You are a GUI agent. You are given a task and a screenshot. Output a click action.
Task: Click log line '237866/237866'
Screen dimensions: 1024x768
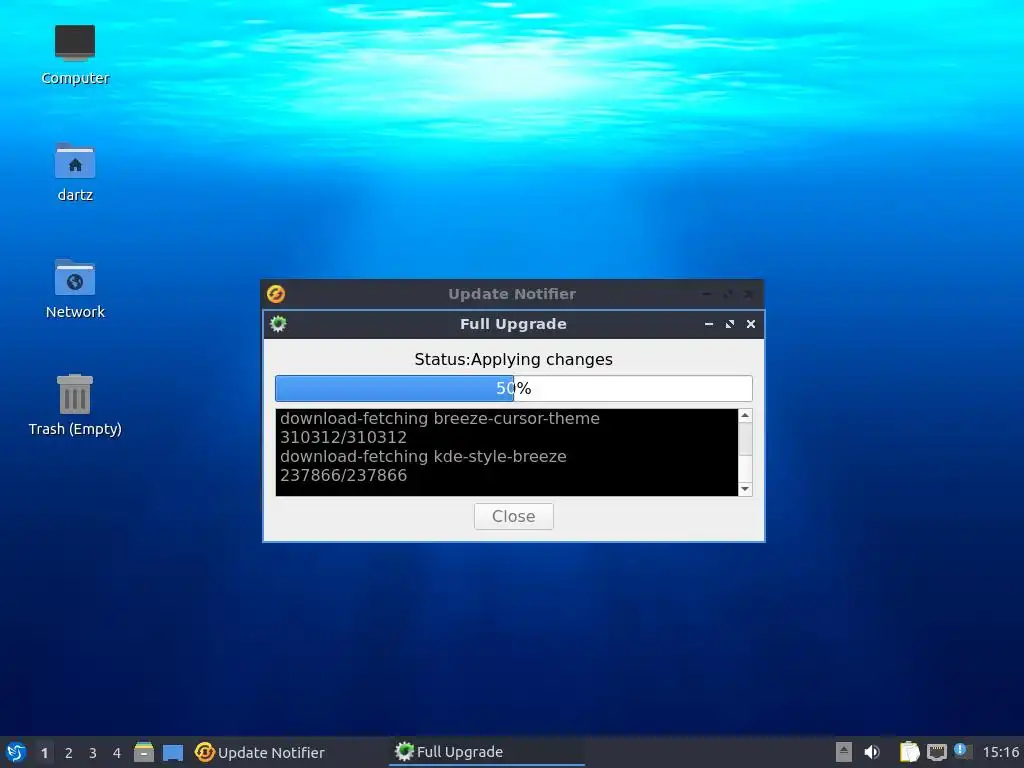tap(343, 475)
